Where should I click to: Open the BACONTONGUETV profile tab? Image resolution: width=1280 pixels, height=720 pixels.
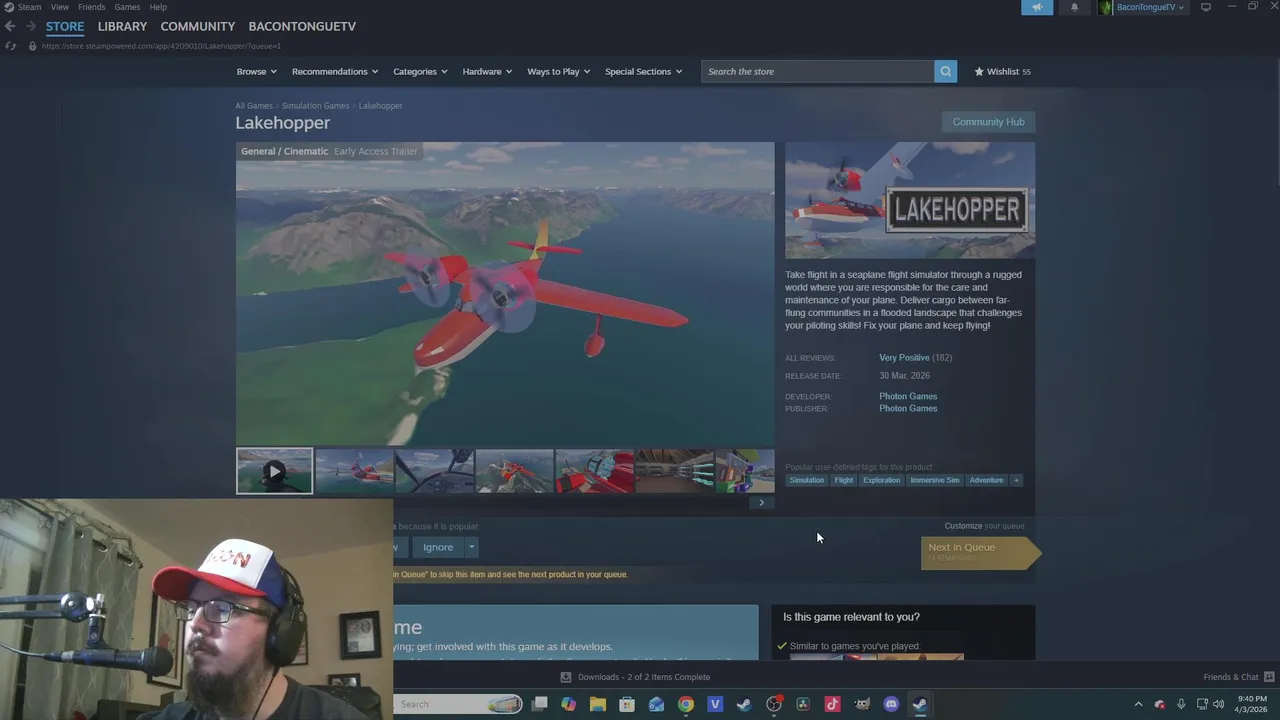point(302,26)
